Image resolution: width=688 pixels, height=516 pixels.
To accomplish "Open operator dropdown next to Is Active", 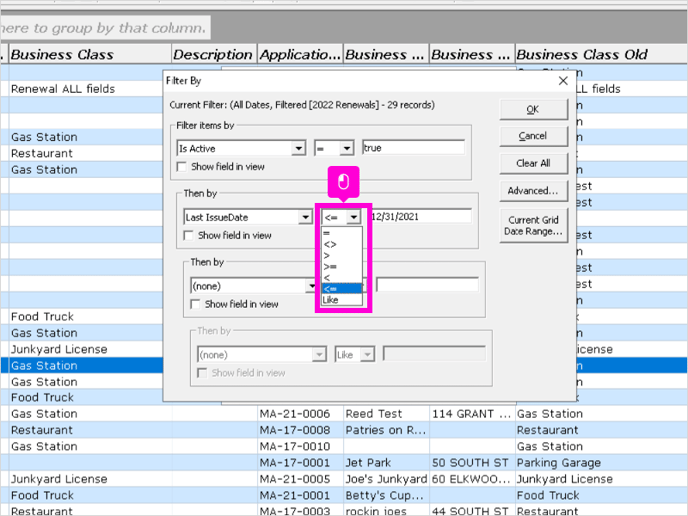I will (347, 148).
